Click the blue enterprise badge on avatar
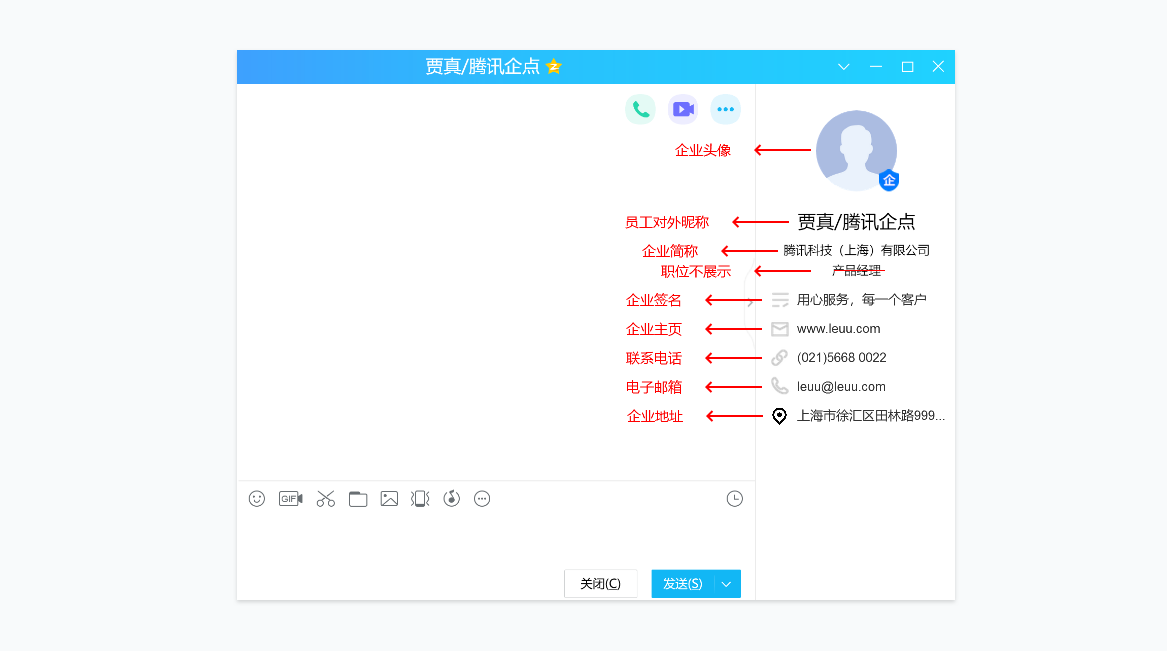Viewport: 1167px width, 651px height. 889,180
